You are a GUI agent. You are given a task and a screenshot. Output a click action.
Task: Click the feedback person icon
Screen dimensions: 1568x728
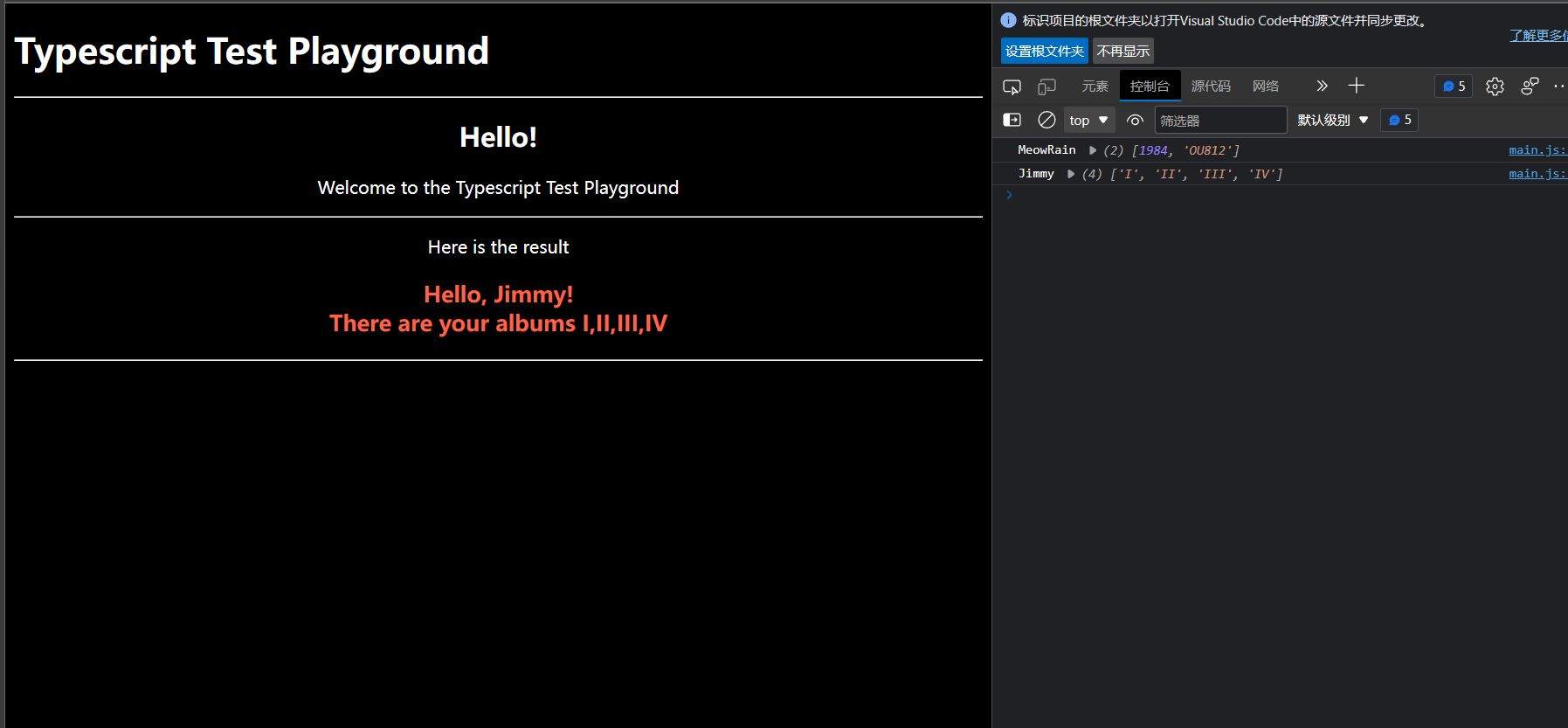pyautogui.click(x=1530, y=87)
